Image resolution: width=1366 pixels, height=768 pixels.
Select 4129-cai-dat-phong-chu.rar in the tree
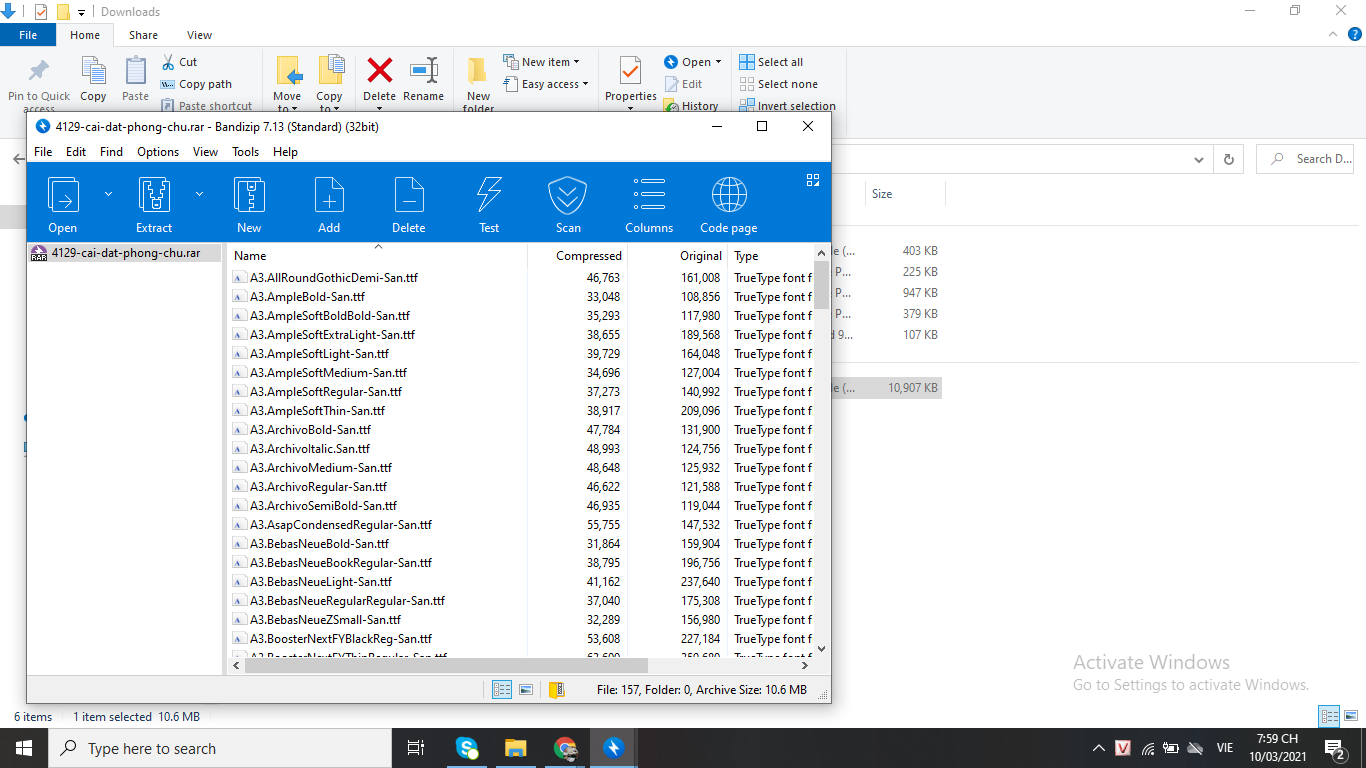tap(124, 253)
